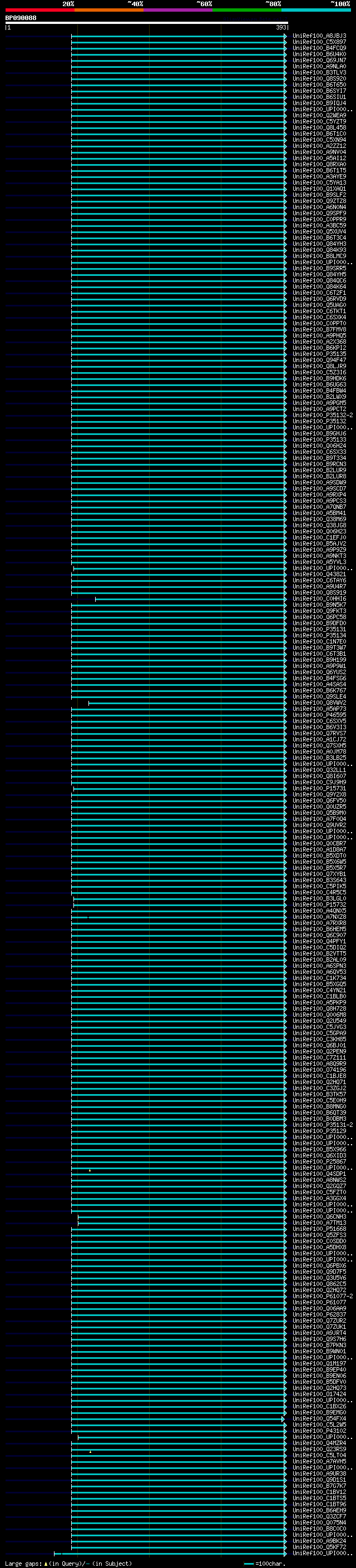Select hit UniRef100_C0HHI6
This screenshot has width=356, height=1568.
pos(319,599)
